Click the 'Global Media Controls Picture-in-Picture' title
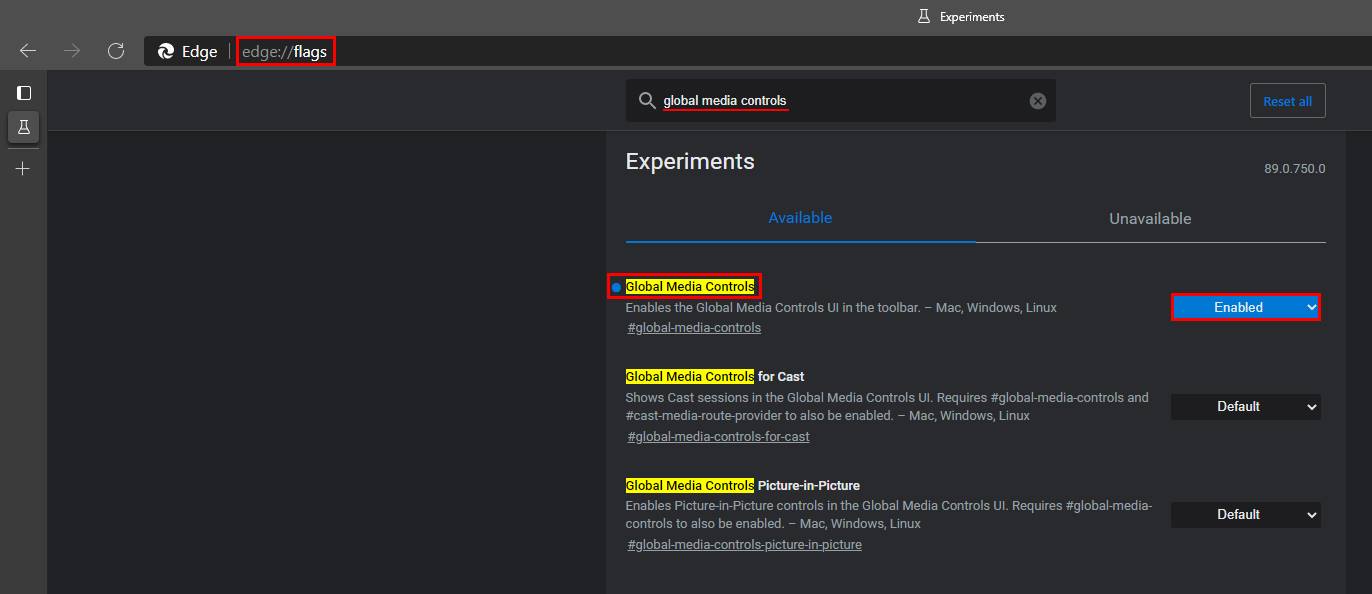Screen dimensions: 1372x594 tap(743, 486)
